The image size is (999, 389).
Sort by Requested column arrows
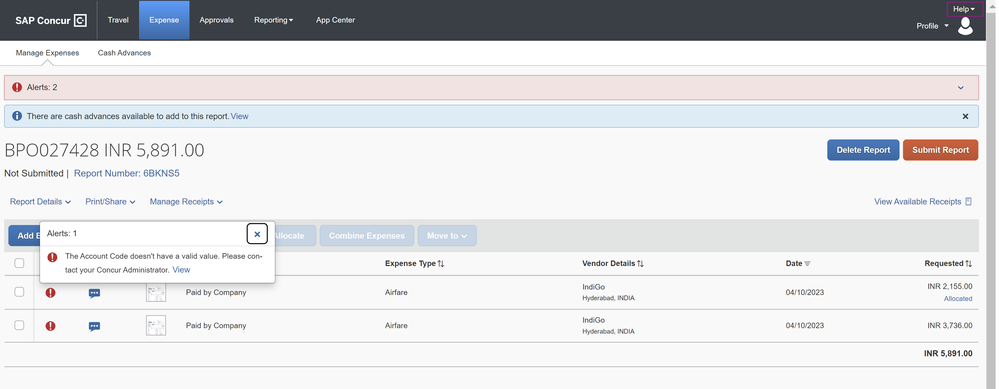tap(969, 264)
